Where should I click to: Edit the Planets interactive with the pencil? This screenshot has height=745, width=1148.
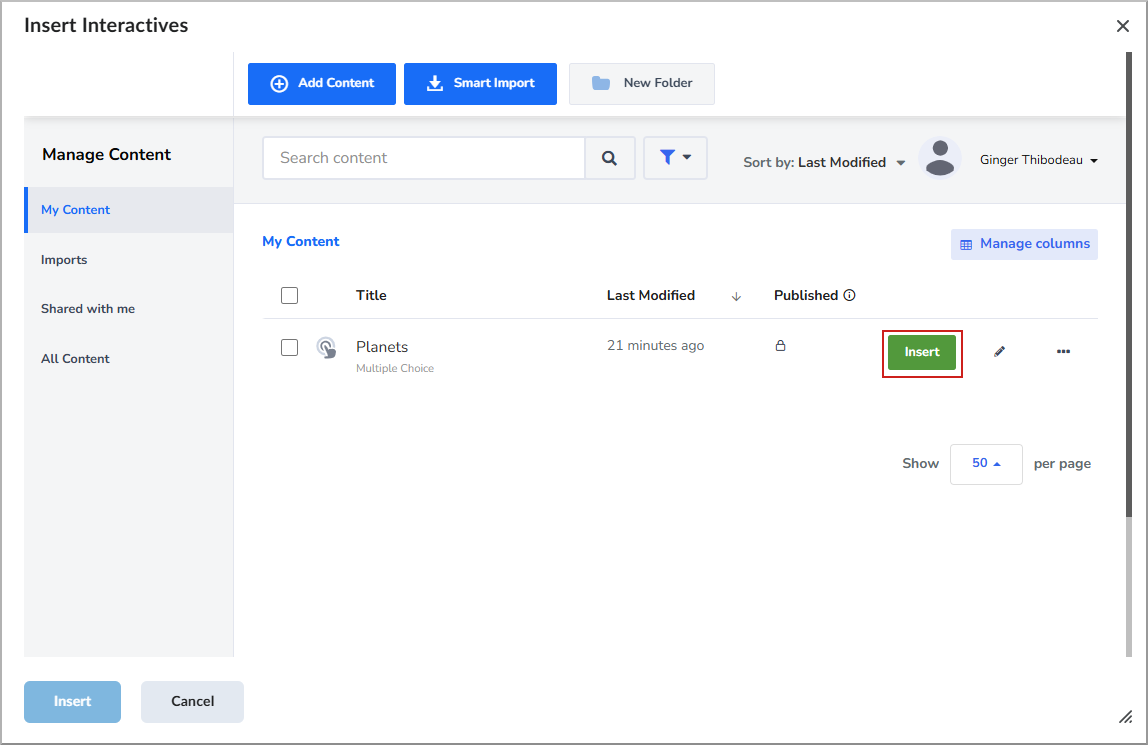pos(1000,351)
